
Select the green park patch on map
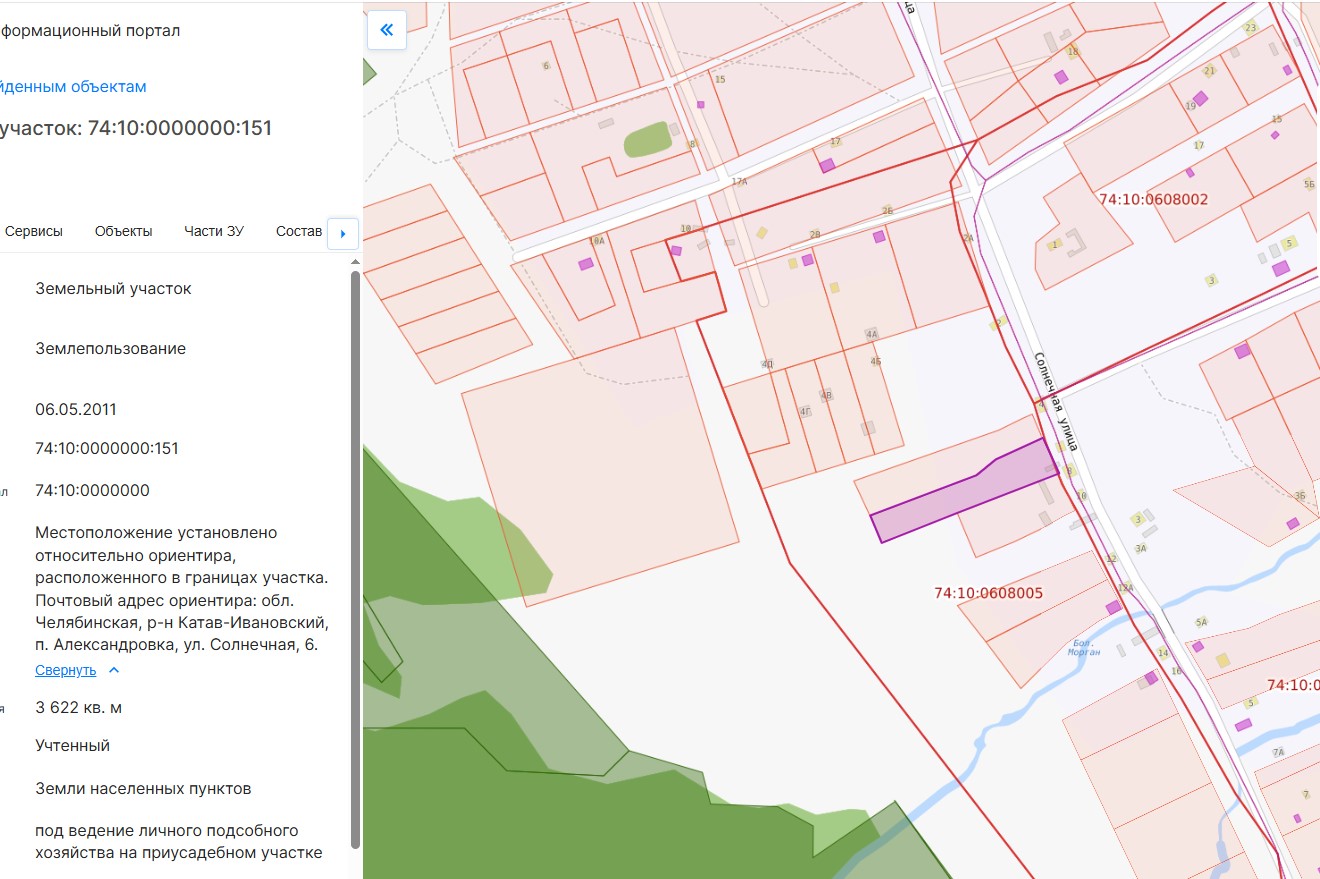pyautogui.click(x=648, y=139)
